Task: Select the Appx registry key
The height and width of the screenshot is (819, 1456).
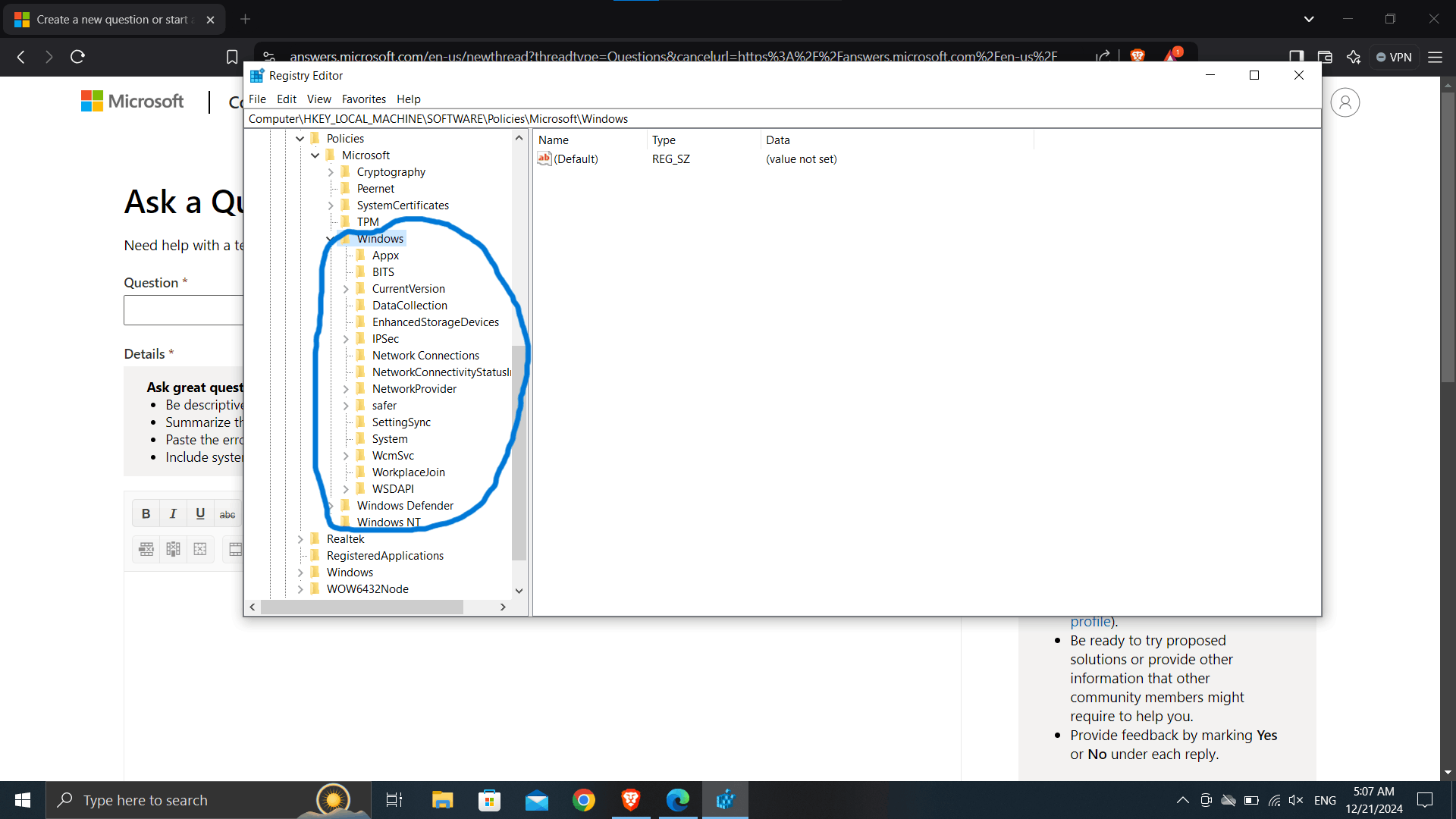Action: 385,256
